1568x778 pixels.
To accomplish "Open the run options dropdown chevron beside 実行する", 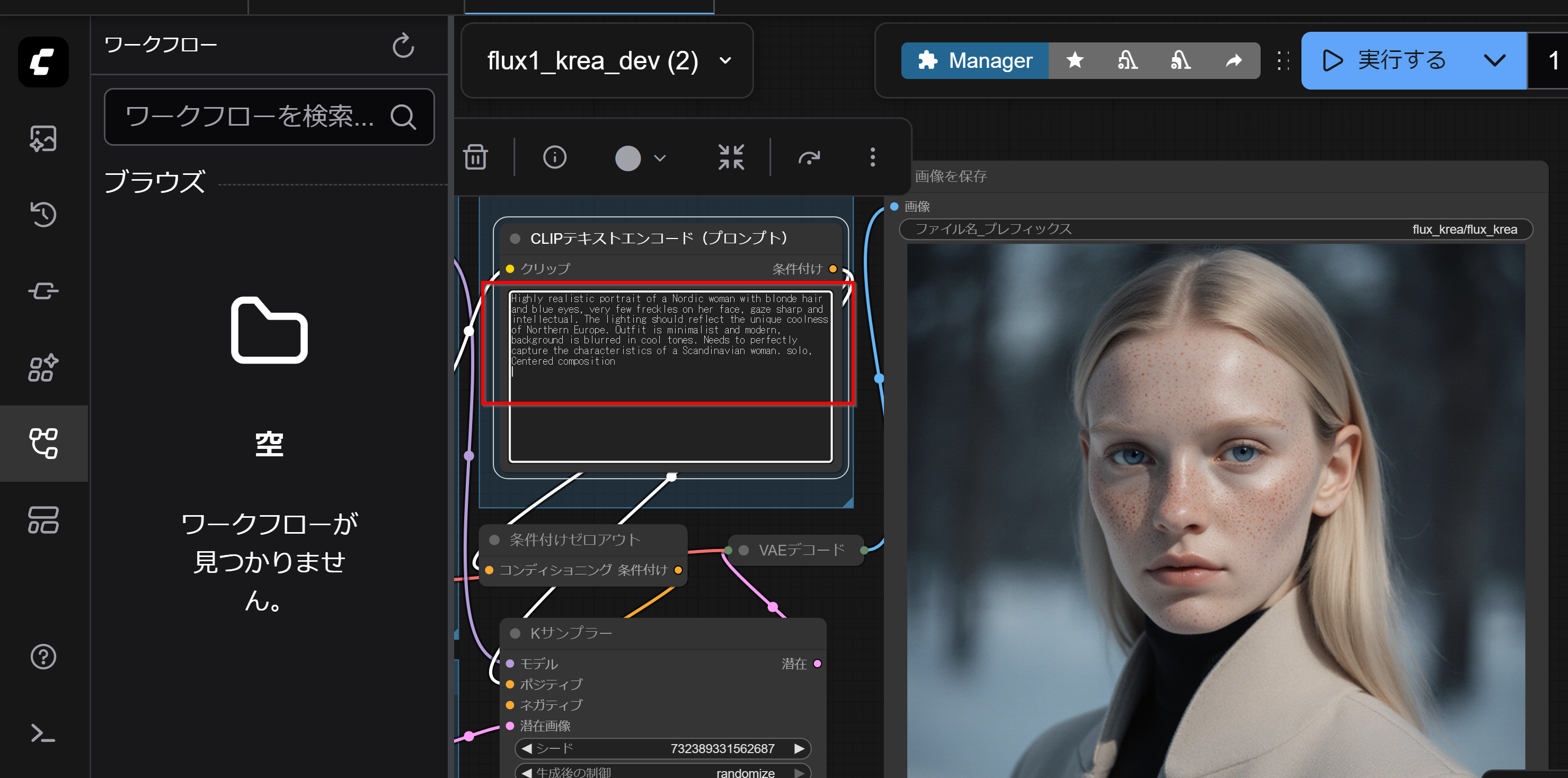I will coord(1494,60).
